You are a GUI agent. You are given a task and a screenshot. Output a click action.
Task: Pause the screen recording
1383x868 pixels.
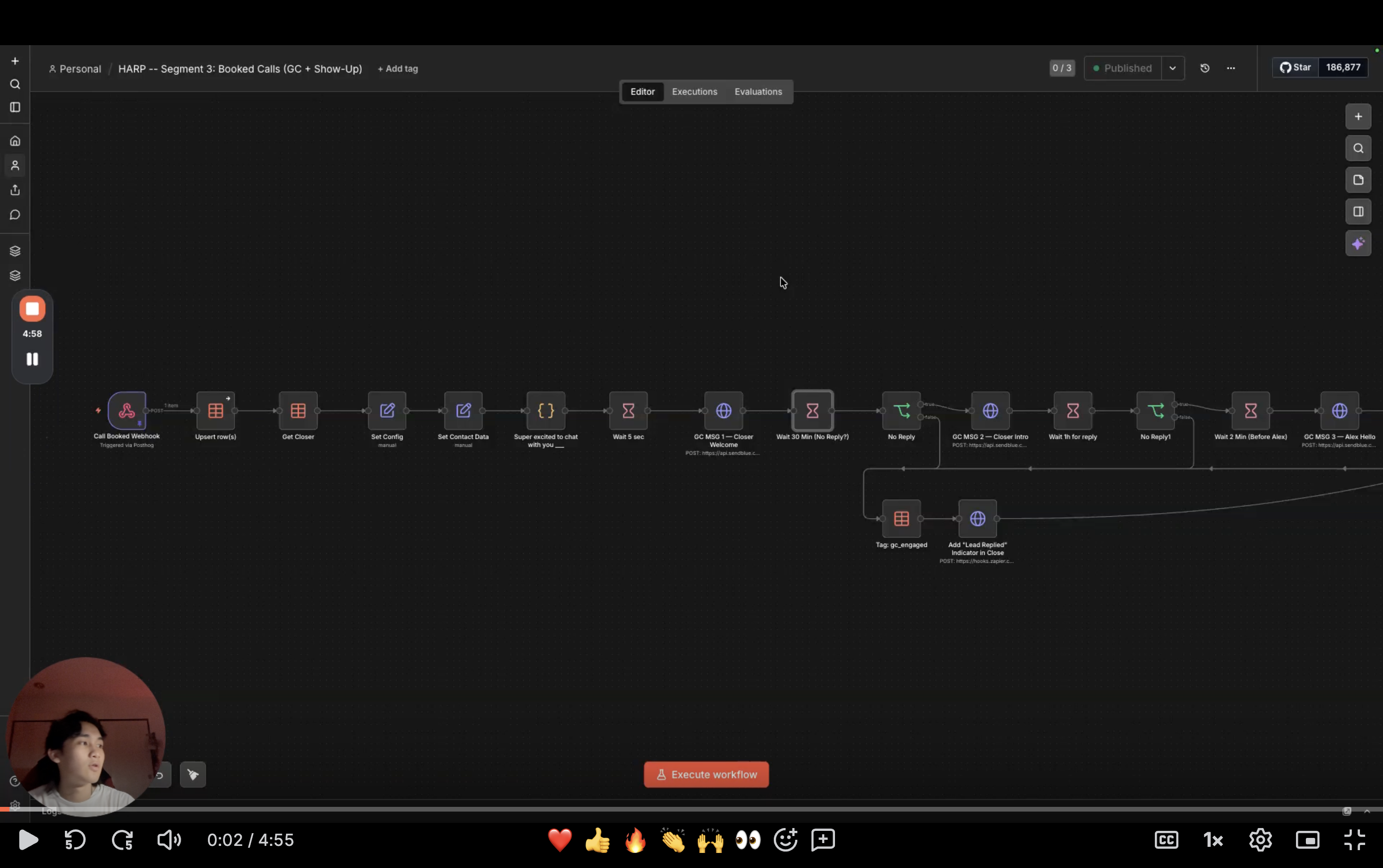32,359
